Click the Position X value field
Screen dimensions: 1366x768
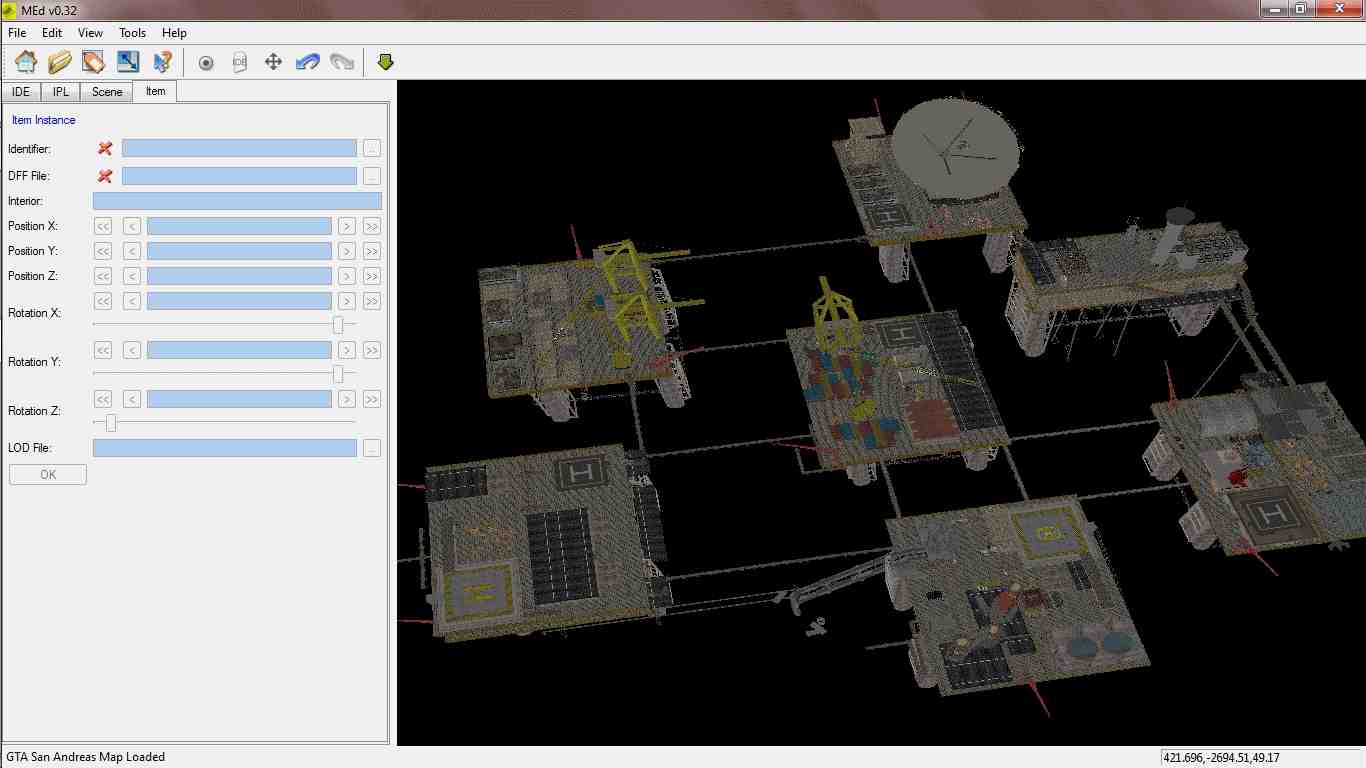click(x=239, y=226)
